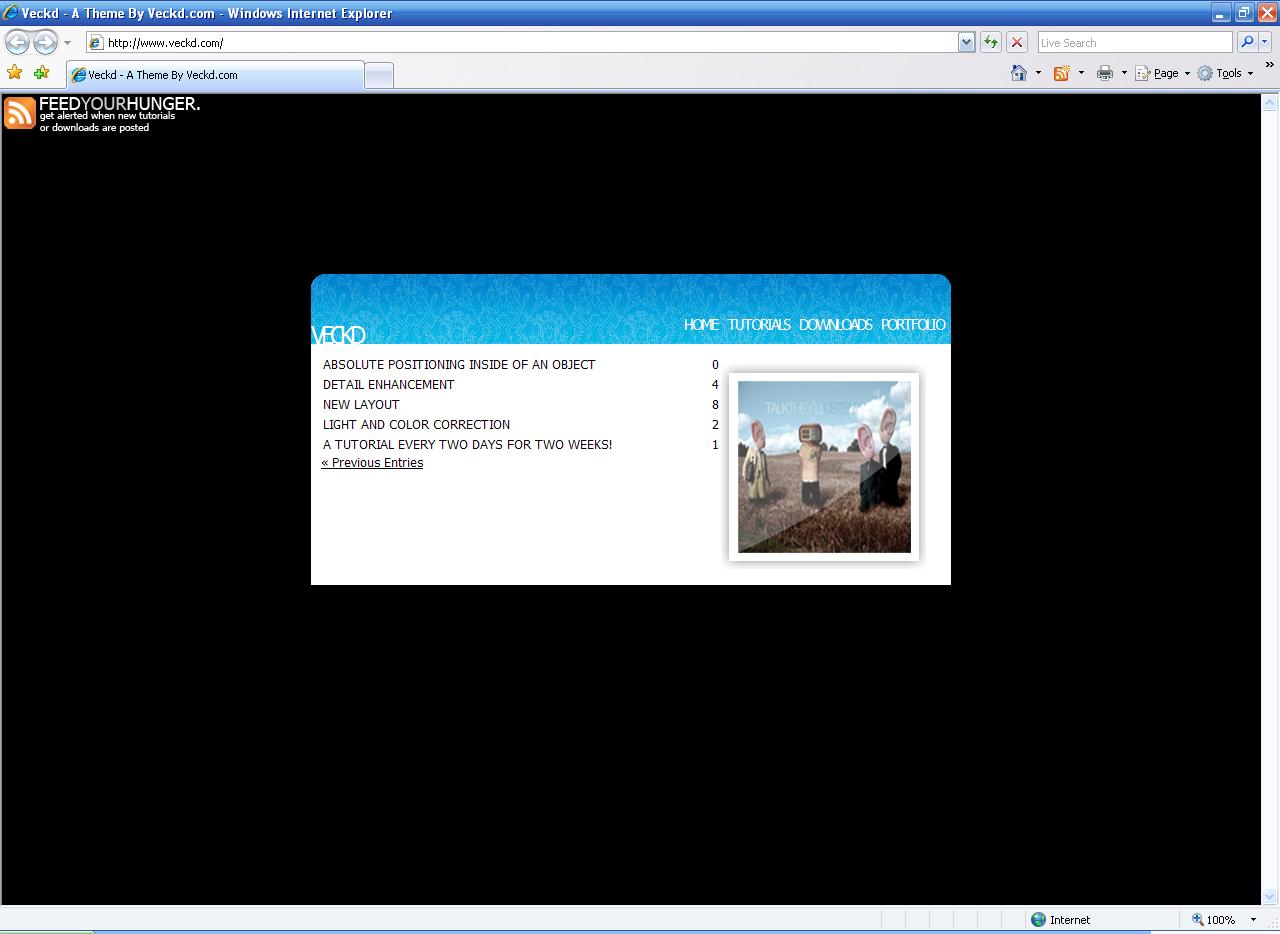
Task: Click the vertical scrollbar down arrow
Action: [x=1270, y=897]
